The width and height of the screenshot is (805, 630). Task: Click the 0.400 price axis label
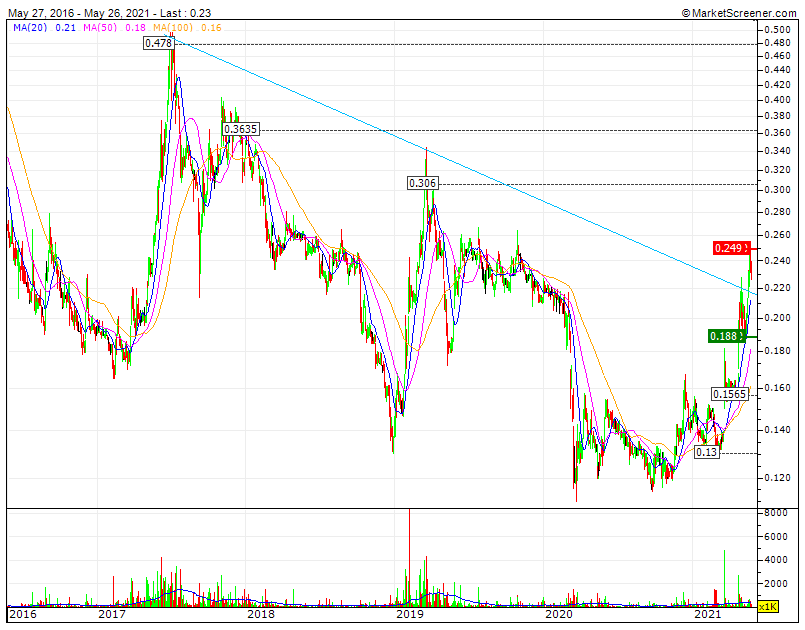point(777,100)
